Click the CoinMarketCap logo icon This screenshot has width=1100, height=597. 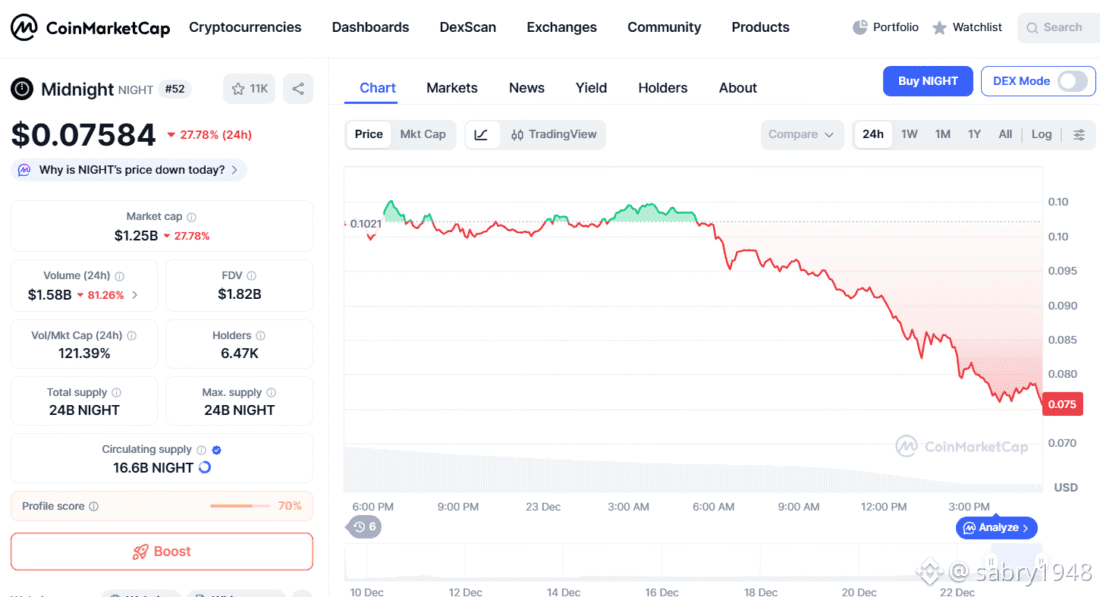point(24,28)
